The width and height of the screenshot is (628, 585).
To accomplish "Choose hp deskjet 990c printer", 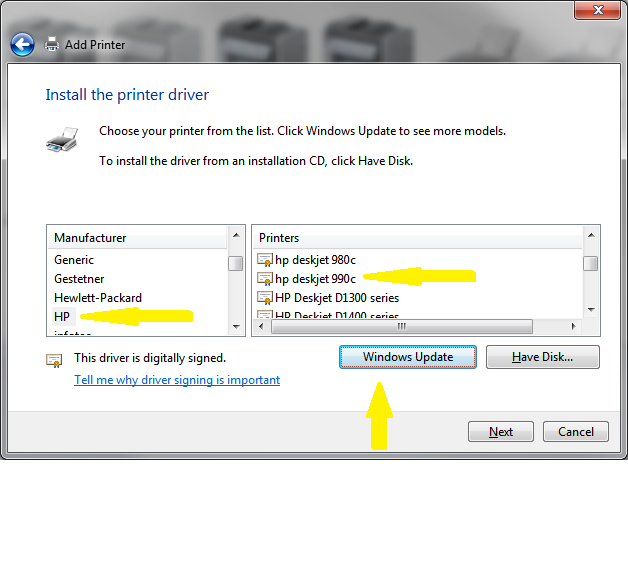I will (315, 279).
